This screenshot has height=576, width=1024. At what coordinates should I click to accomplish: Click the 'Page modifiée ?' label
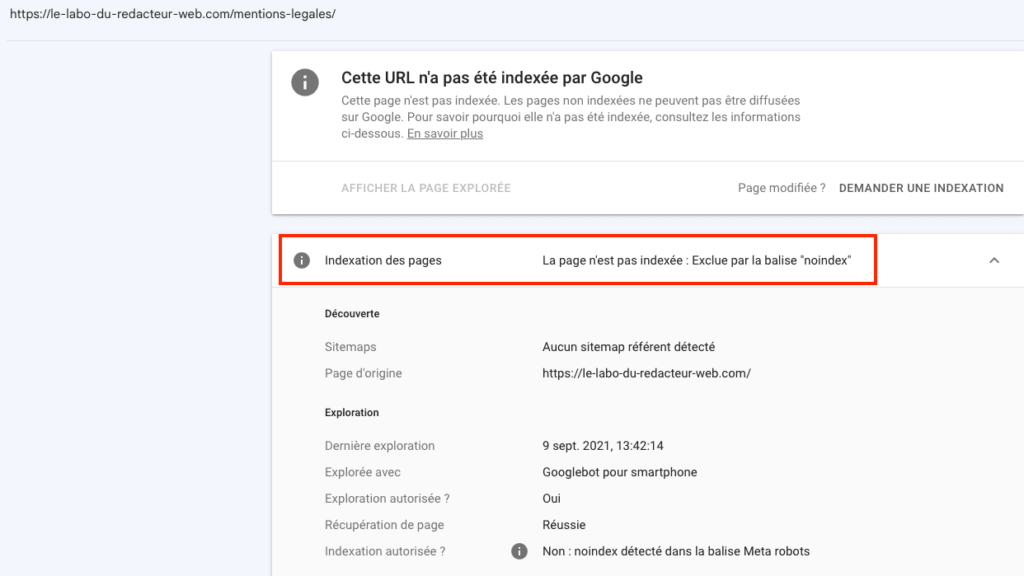pyautogui.click(x=781, y=188)
